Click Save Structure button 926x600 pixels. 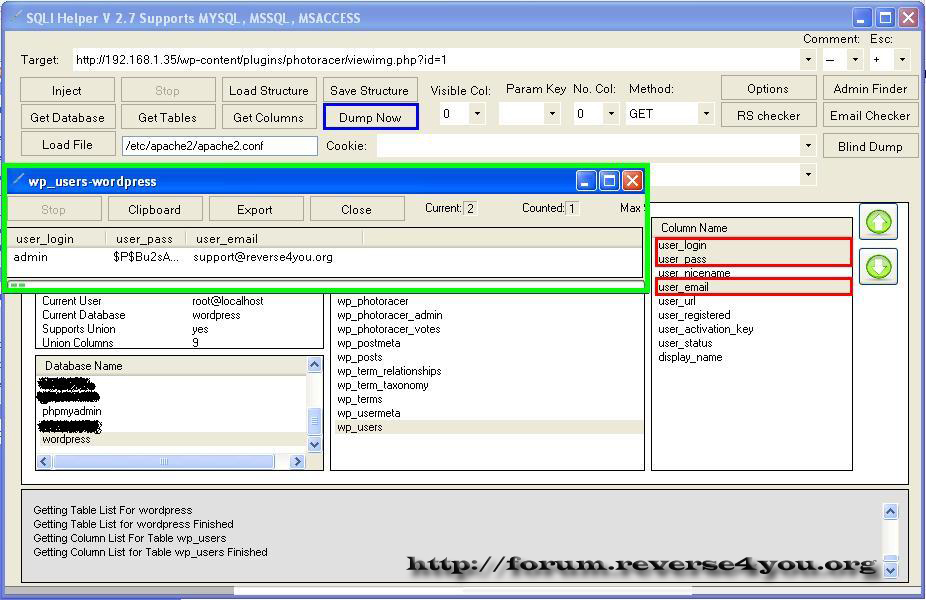370,90
